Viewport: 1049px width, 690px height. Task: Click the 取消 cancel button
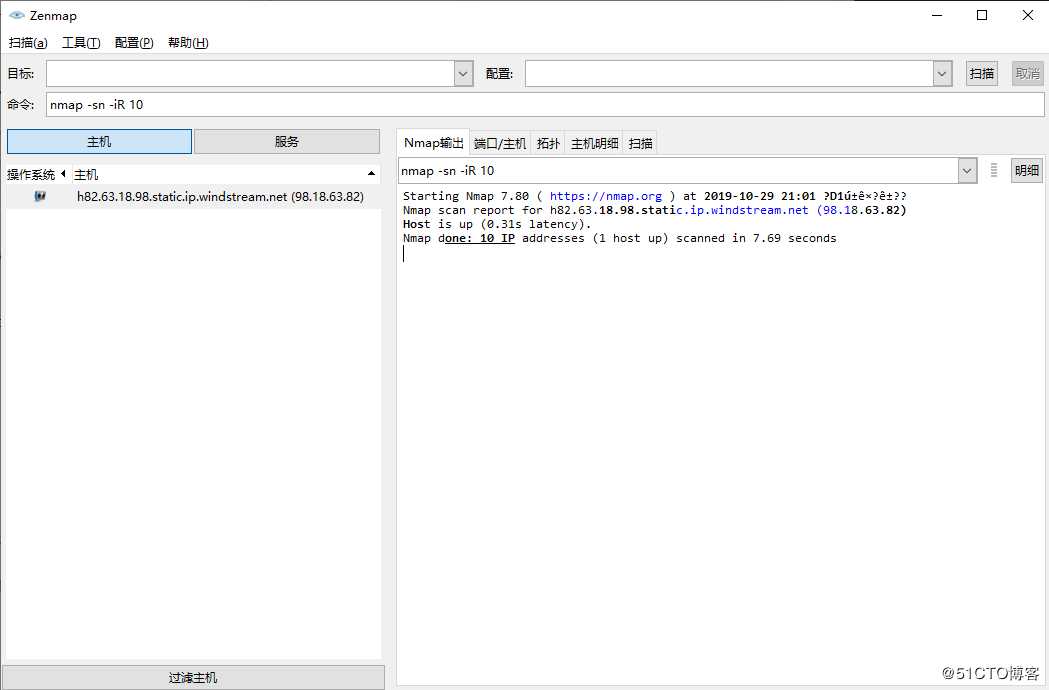pos(1027,74)
